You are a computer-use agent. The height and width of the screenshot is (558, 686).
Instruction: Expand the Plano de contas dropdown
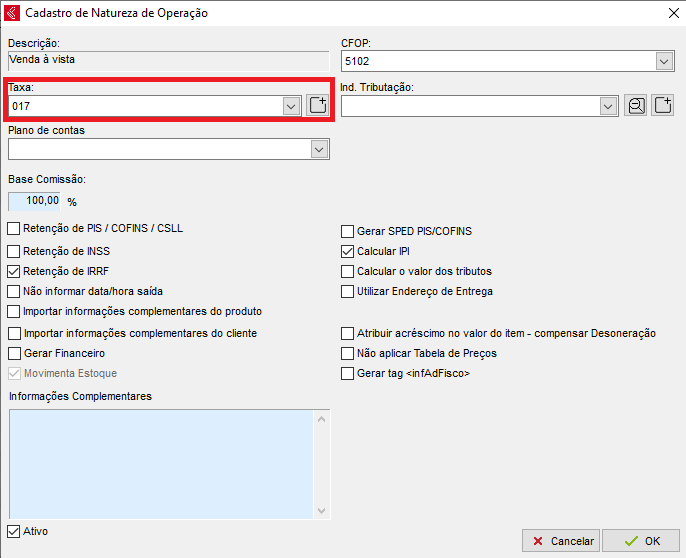coord(319,149)
